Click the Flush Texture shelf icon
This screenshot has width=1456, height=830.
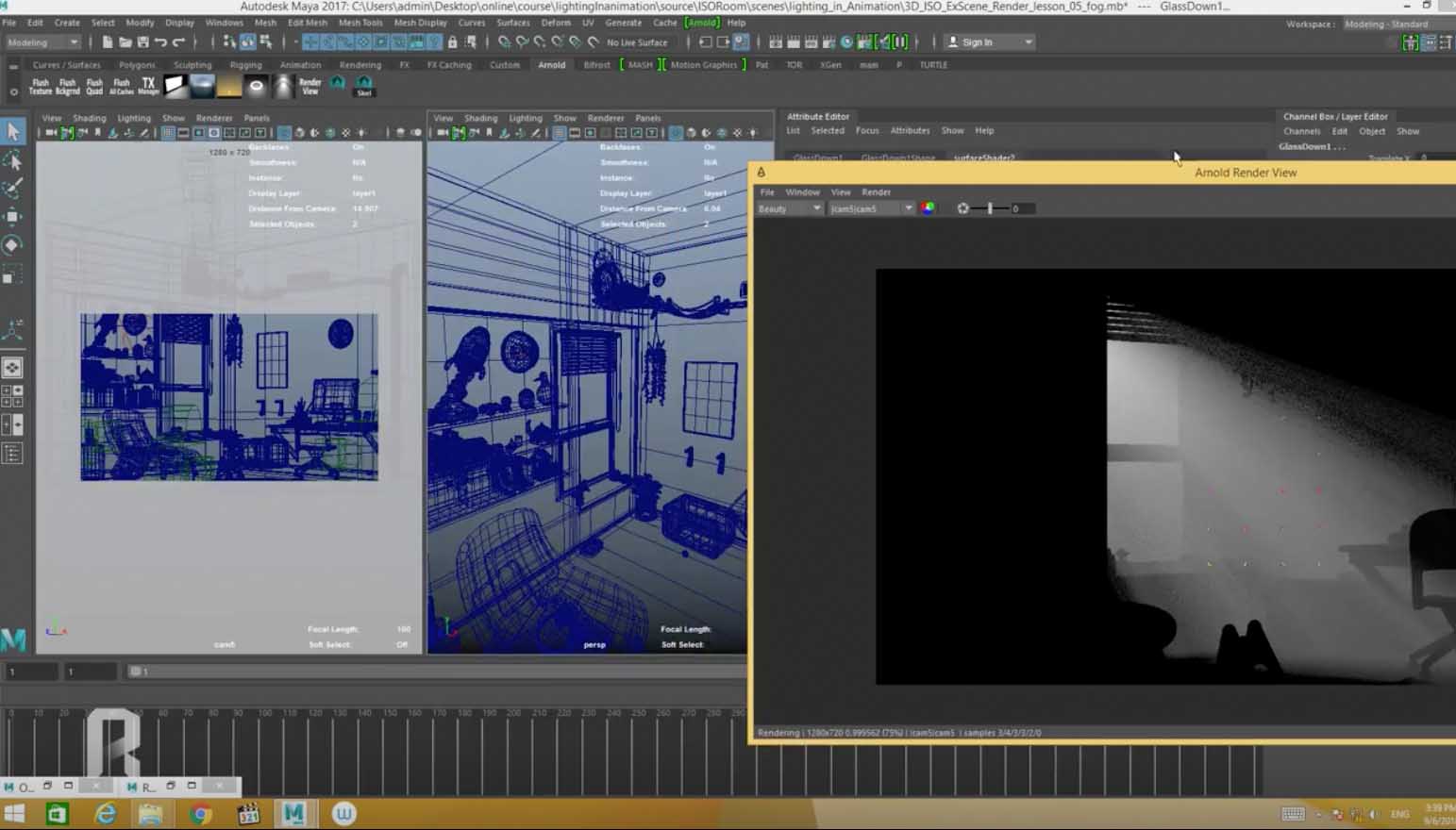(x=41, y=87)
